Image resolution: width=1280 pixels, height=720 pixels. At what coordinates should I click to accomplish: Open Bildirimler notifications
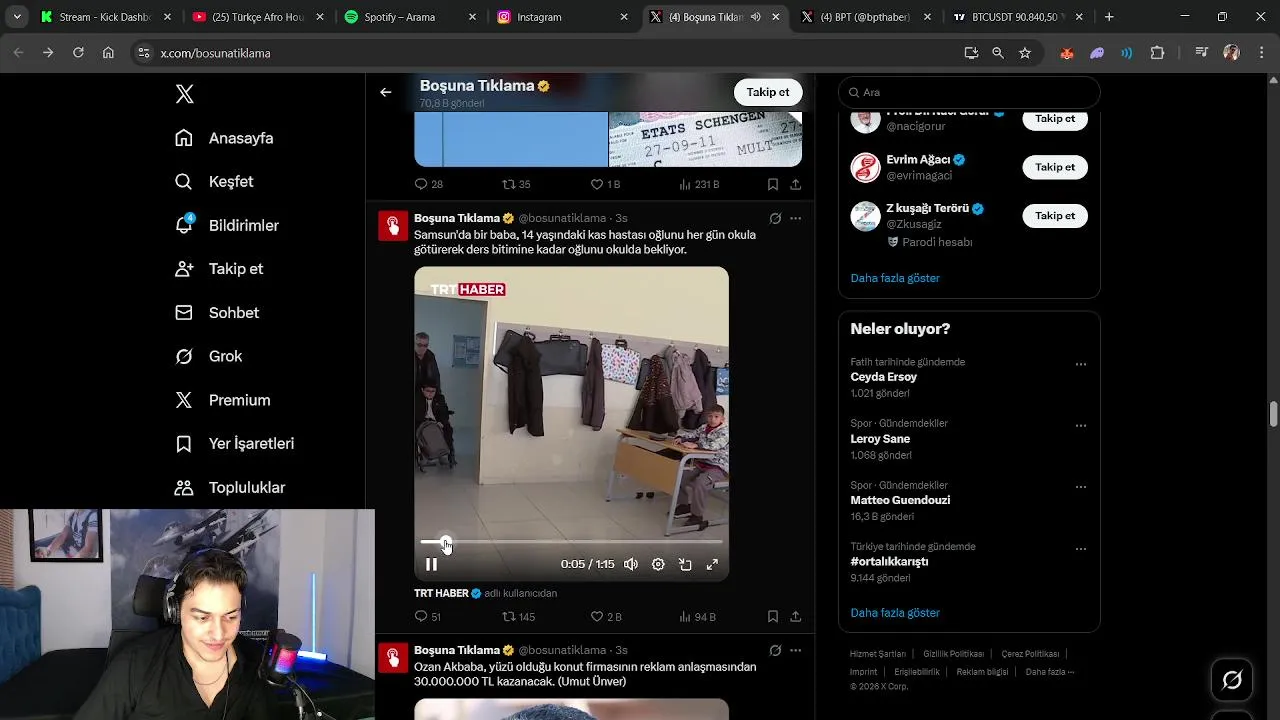coord(227,225)
